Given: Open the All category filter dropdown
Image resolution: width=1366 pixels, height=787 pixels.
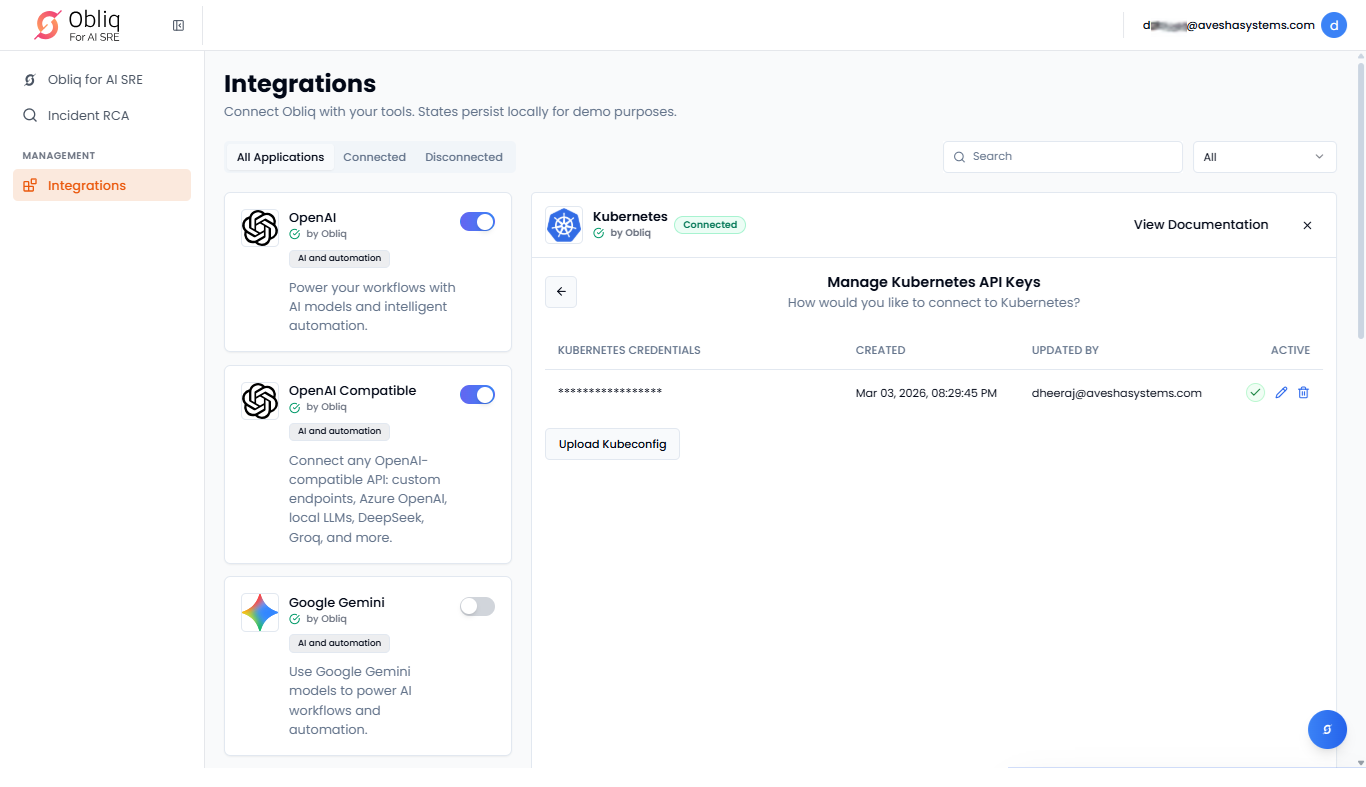Looking at the screenshot, I should click(x=1264, y=157).
